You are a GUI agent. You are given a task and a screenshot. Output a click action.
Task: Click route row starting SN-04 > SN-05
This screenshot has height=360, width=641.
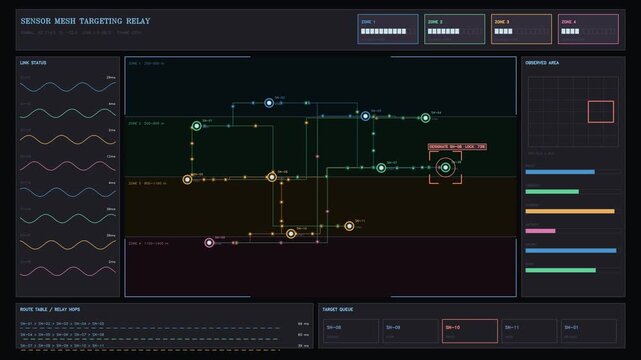164,335
